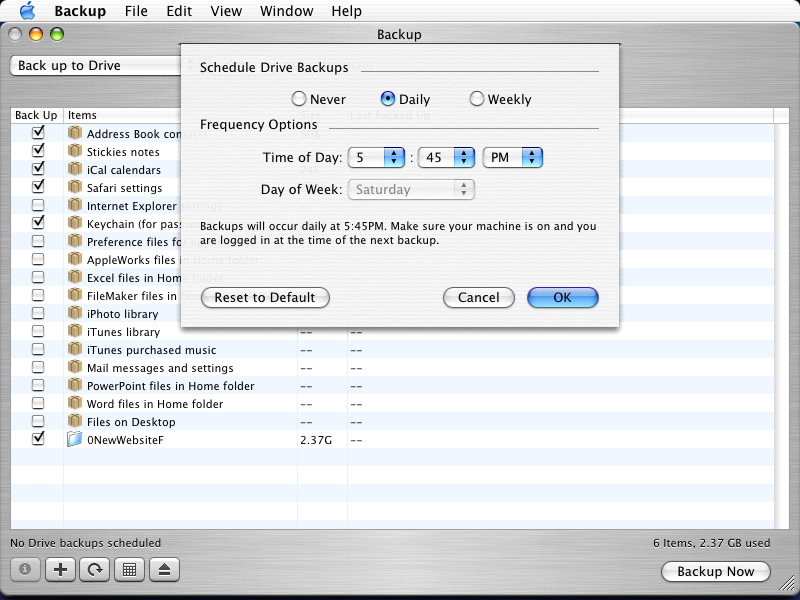The width and height of the screenshot is (800, 600).
Task: Uncheck the 0NewWebsiteF backup checkbox
Action: tap(38, 438)
